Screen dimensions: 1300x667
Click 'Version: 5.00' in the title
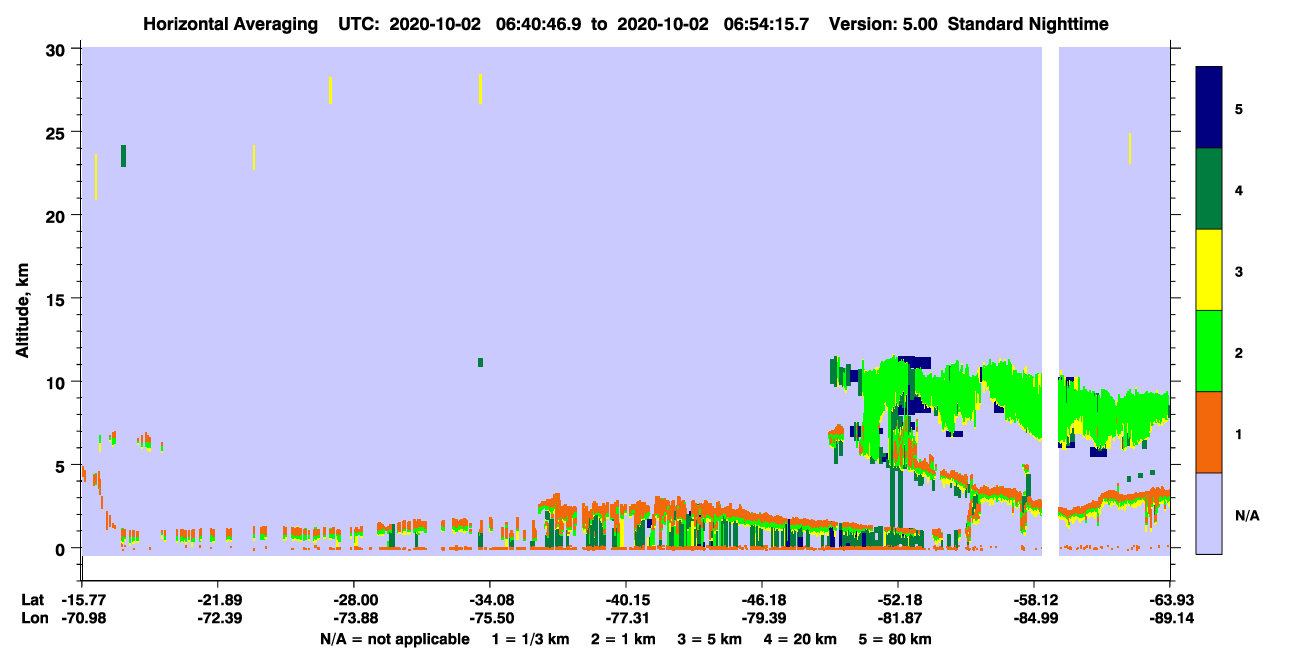point(881,24)
